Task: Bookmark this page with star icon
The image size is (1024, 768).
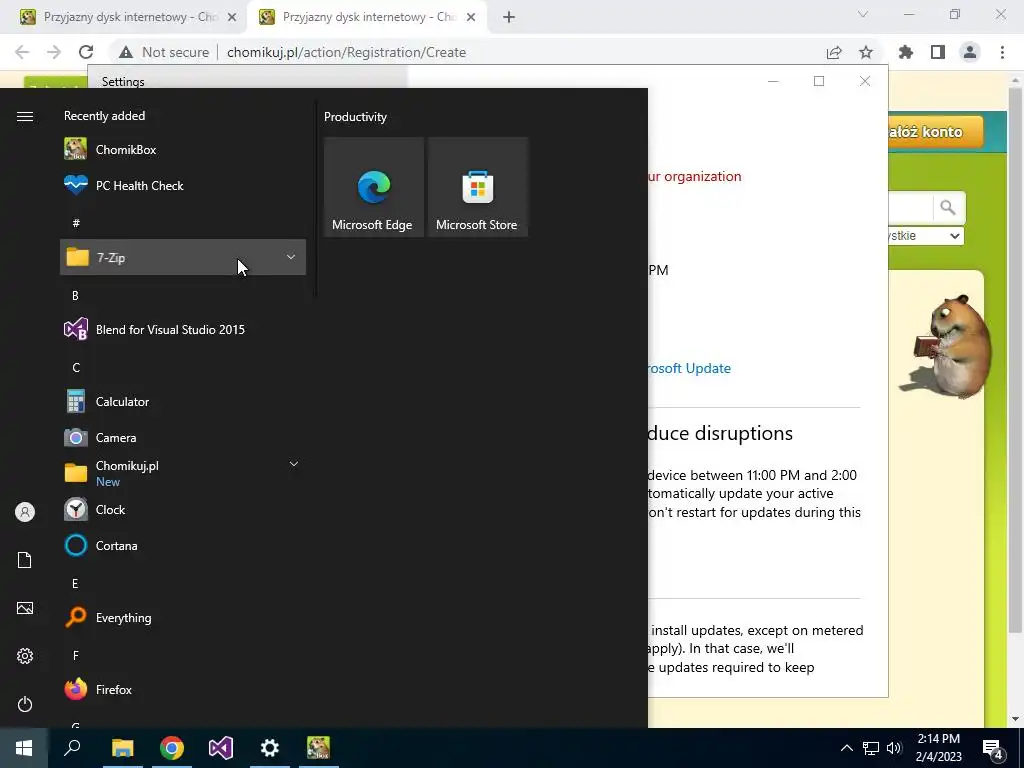Action: (866, 52)
